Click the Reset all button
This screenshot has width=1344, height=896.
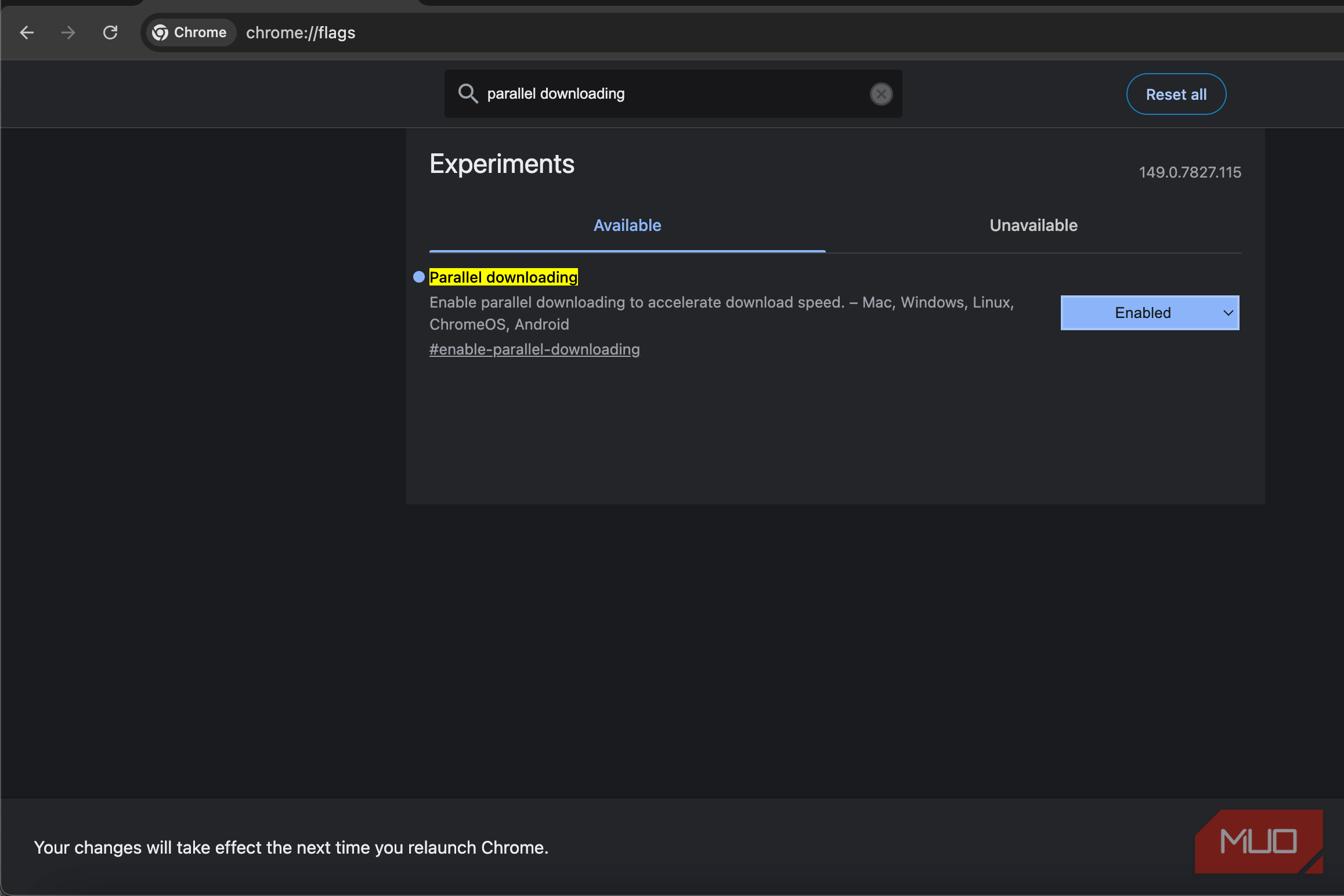1176,94
